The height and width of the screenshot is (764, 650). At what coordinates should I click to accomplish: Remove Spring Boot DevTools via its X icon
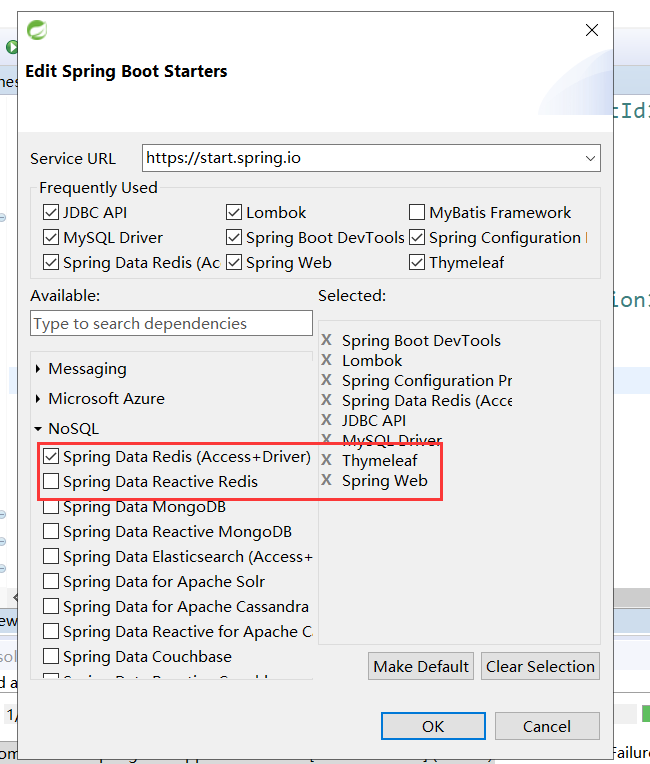click(326, 340)
